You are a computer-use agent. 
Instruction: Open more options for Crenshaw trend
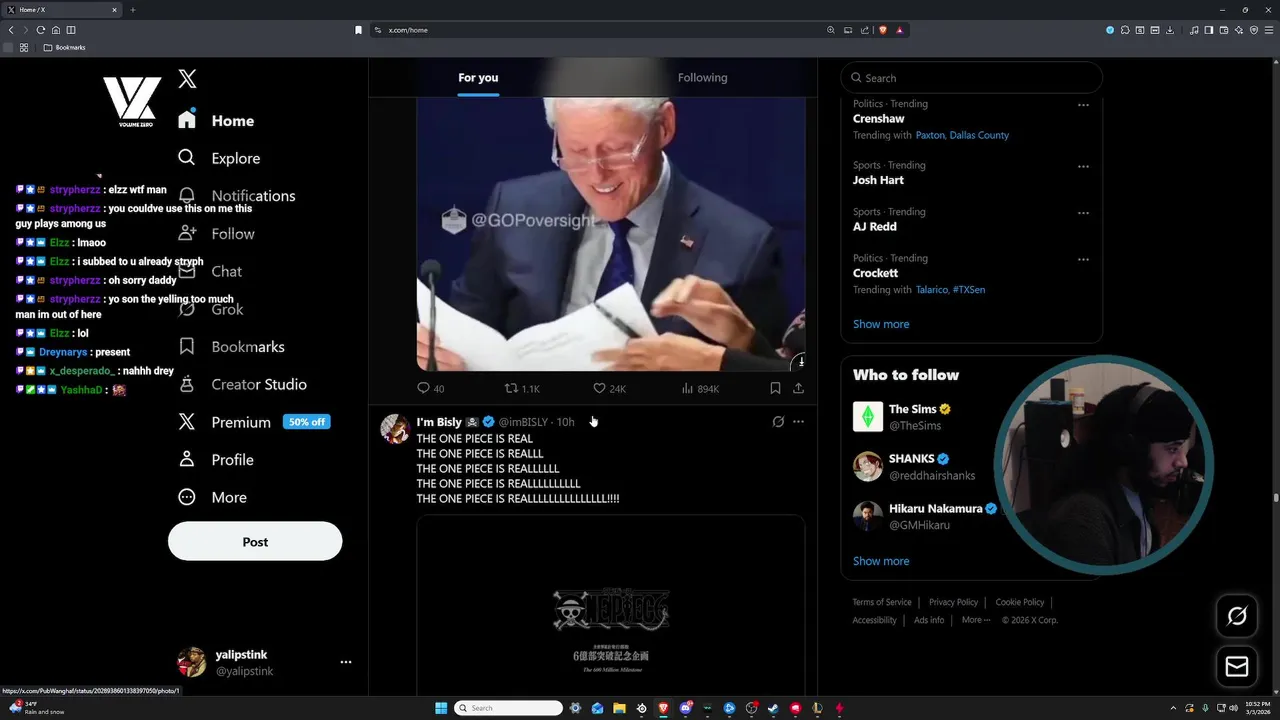click(x=1083, y=105)
